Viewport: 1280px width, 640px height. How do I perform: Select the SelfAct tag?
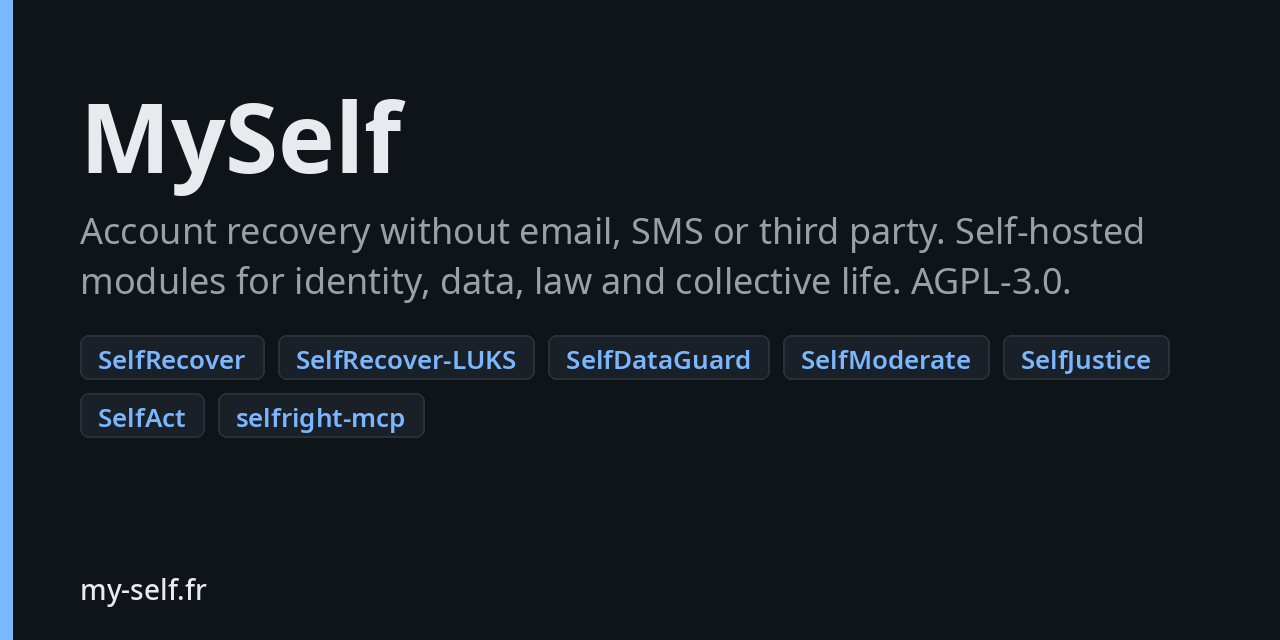pos(142,416)
